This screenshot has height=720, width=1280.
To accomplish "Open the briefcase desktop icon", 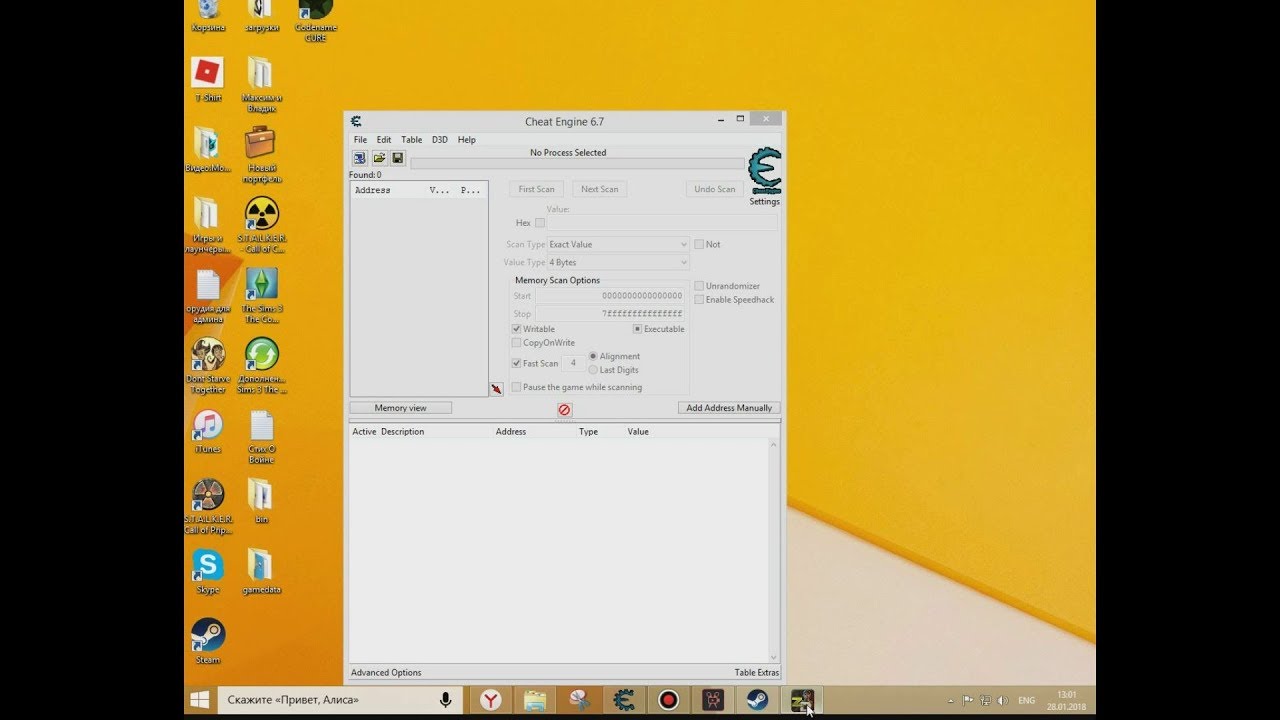I will click(x=261, y=155).
